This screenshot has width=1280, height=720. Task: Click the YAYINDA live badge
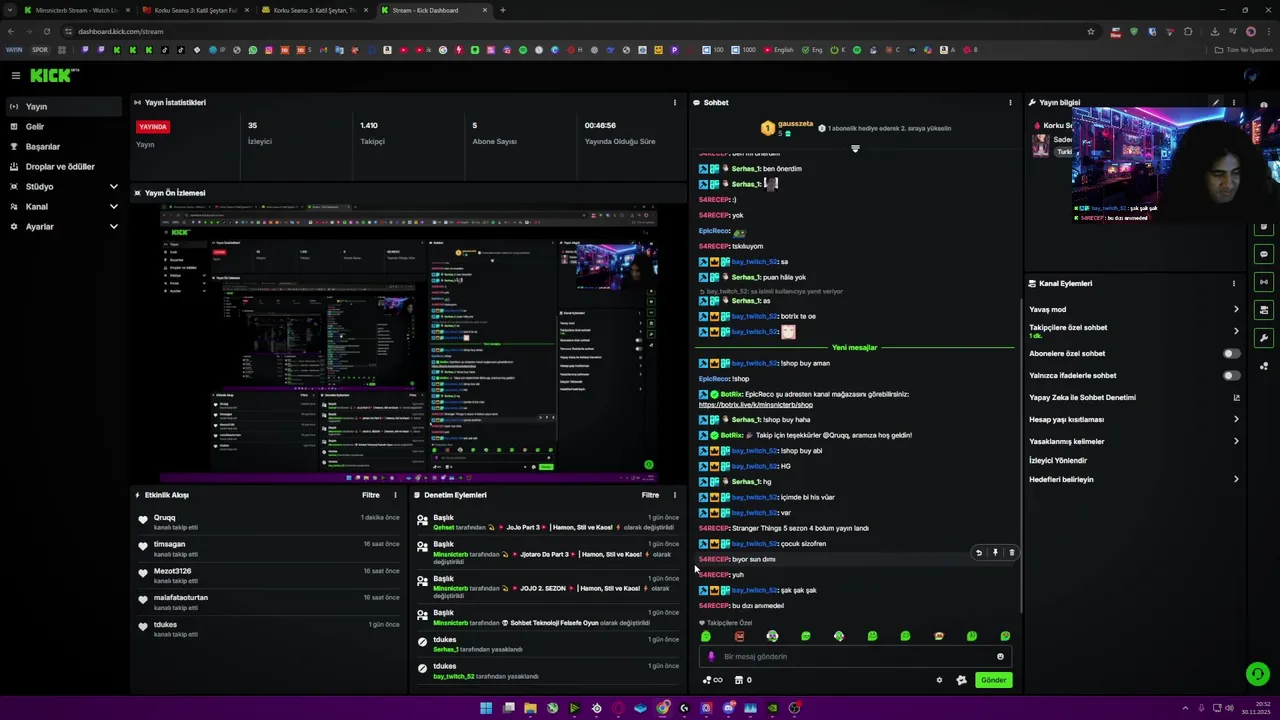tap(153, 127)
